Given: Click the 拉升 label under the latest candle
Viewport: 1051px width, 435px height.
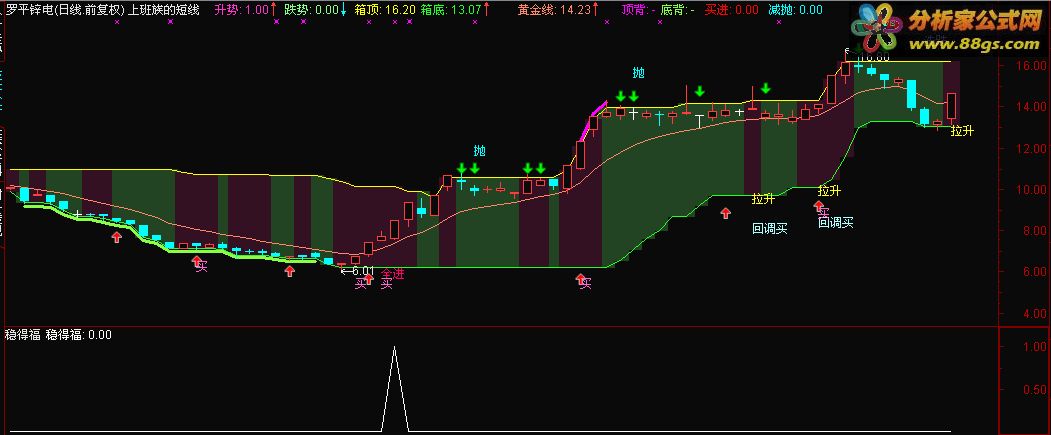Looking at the screenshot, I should [x=963, y=131].
